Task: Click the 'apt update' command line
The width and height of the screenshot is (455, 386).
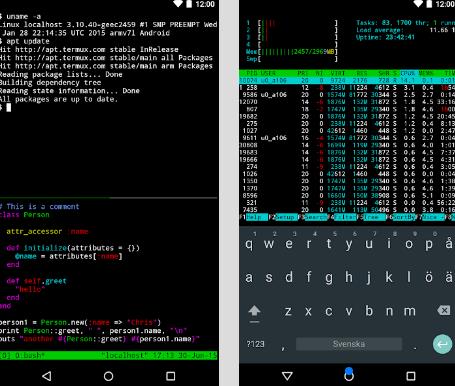Action: [25, 41]
